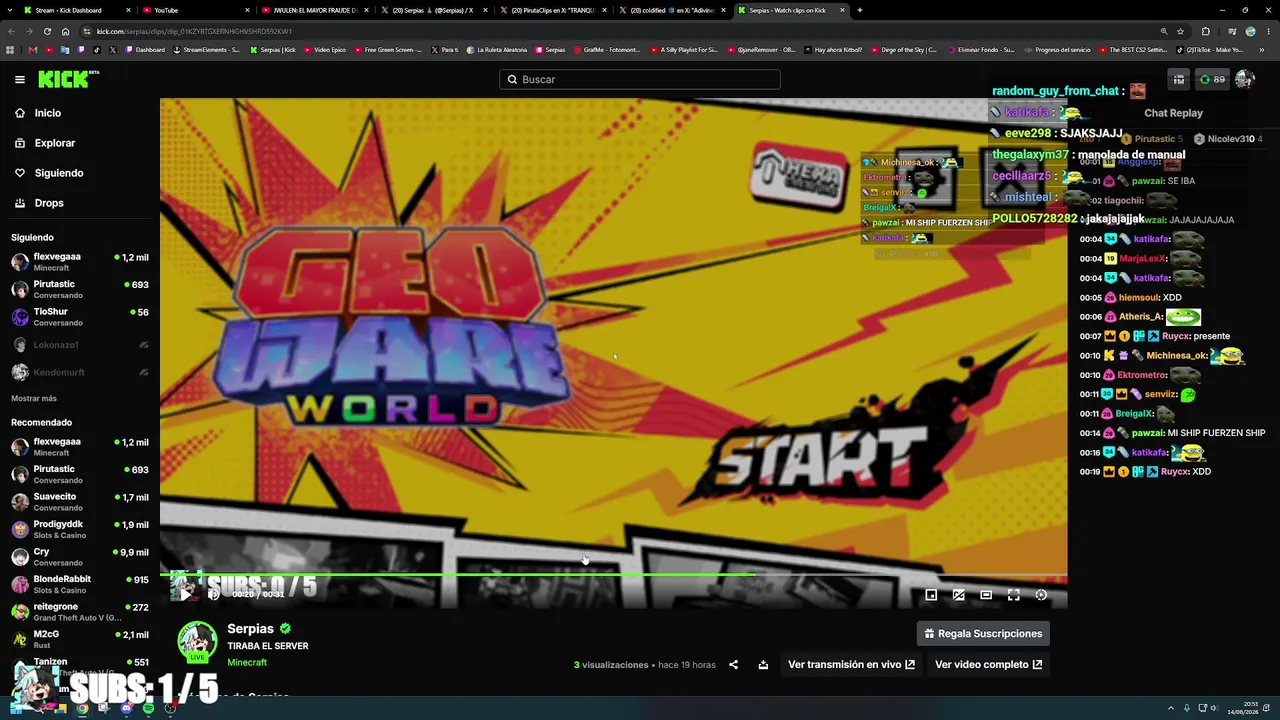
Task: Go to Inicio in the sidebar
Action: 48,113
